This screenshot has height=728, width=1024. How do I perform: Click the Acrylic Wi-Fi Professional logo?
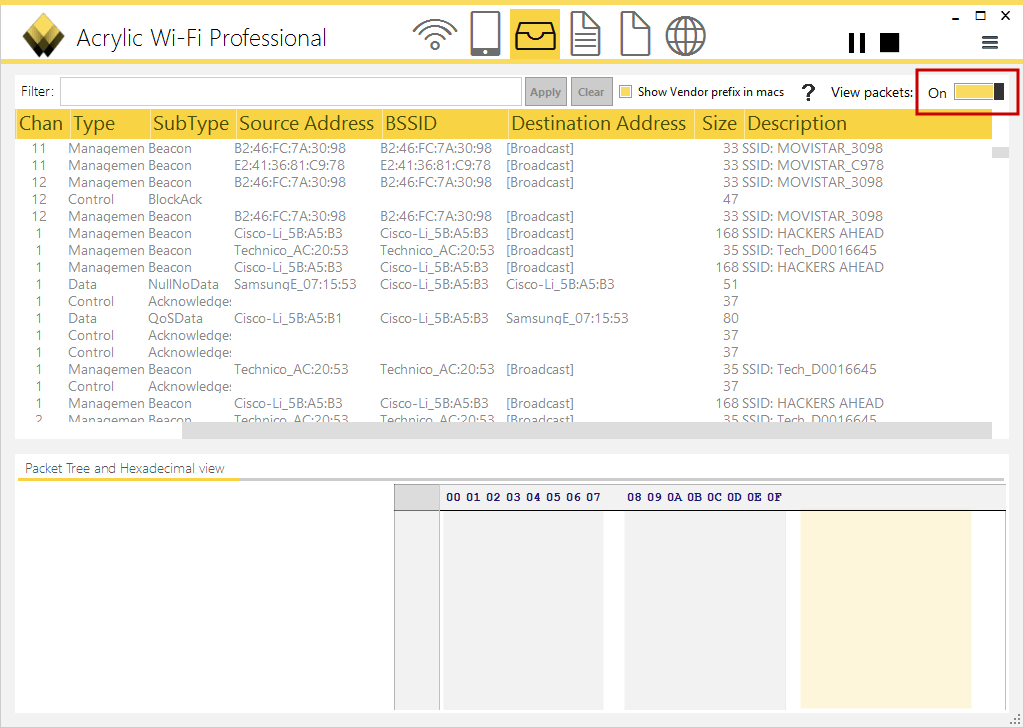pos(43,36)
